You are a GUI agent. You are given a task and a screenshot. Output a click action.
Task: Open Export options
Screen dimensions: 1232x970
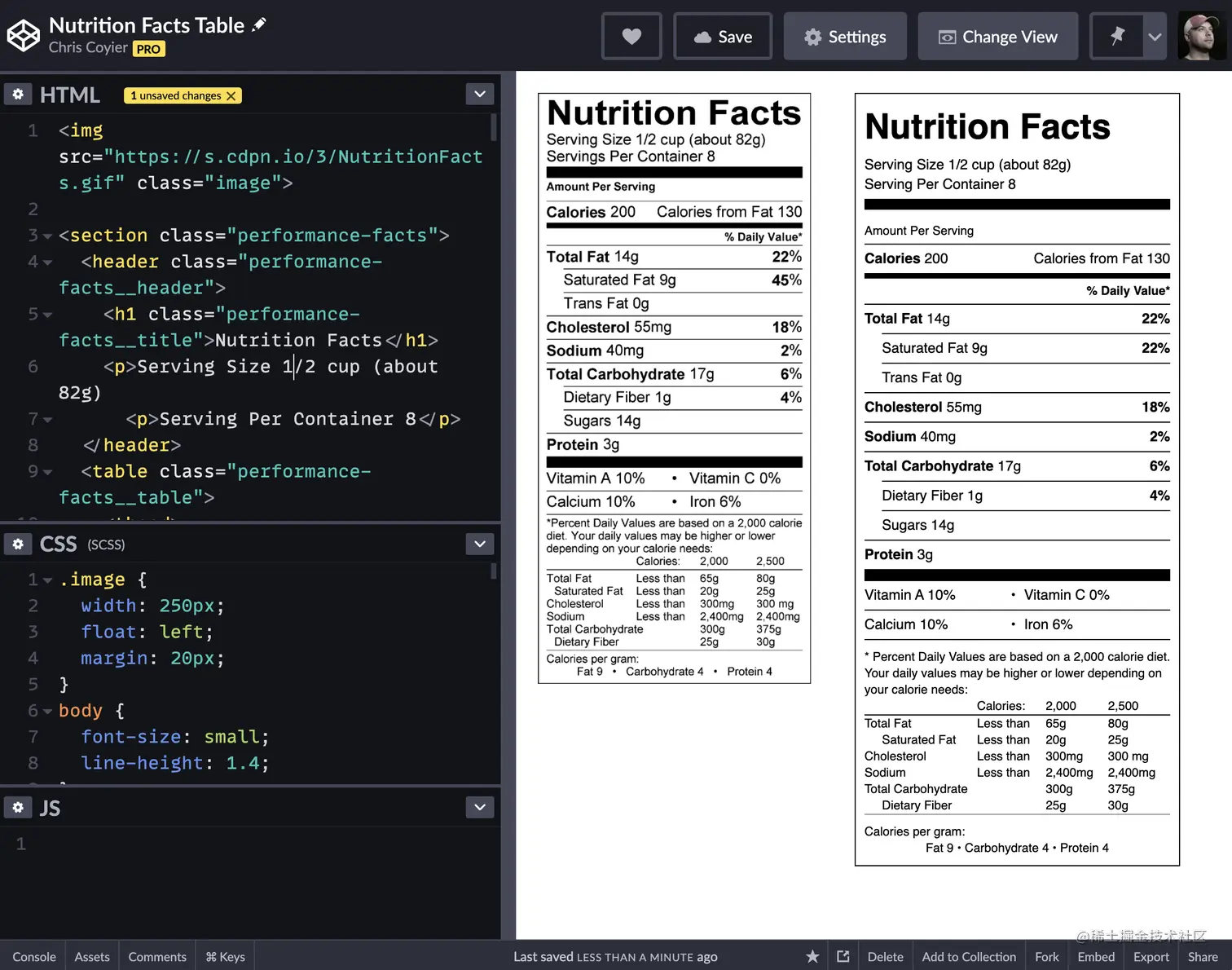[x=1151, y=956]
